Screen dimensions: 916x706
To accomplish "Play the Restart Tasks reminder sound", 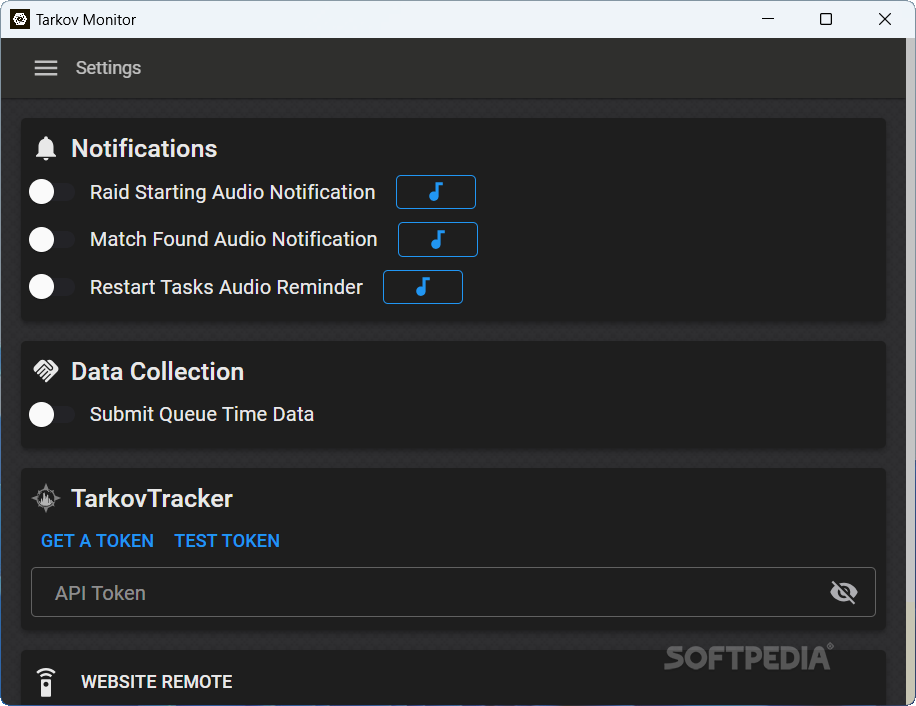I will [422, 287].
